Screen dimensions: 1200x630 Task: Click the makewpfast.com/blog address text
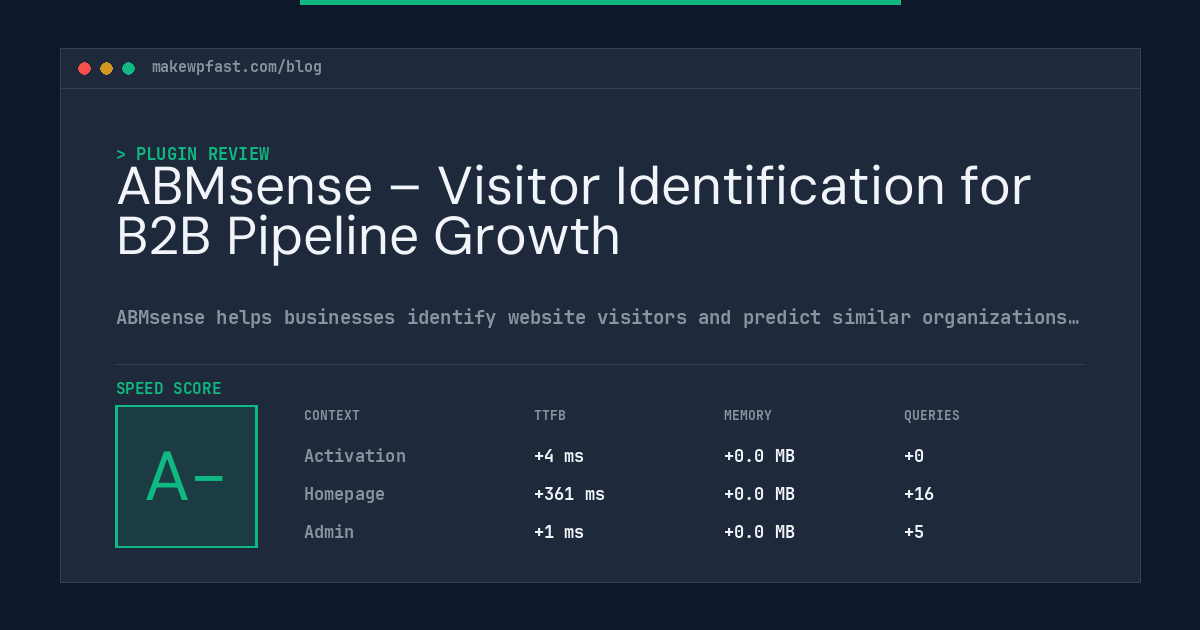tap(237, 67)
